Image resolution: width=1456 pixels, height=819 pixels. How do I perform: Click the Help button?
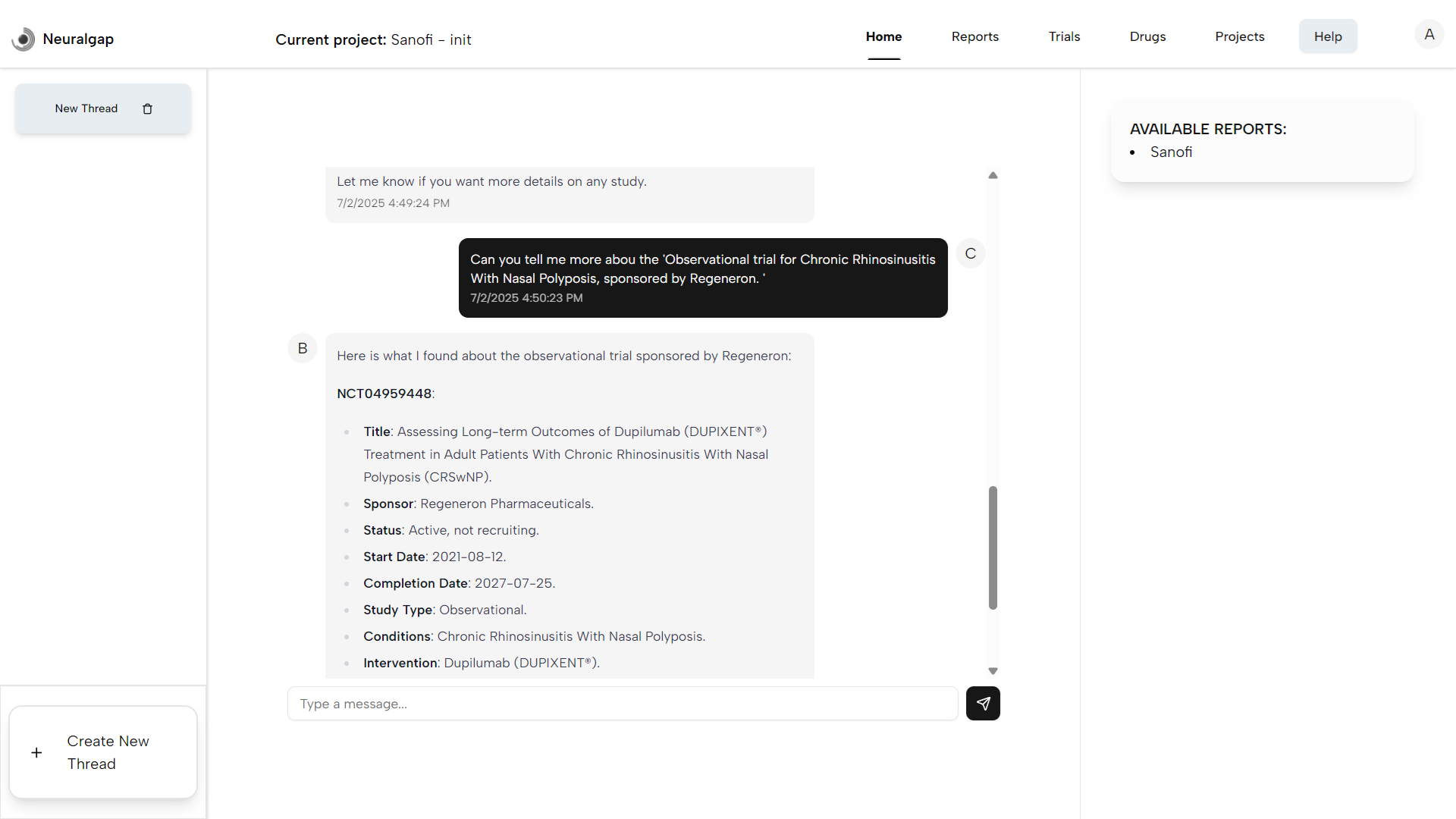point(1327,36)
